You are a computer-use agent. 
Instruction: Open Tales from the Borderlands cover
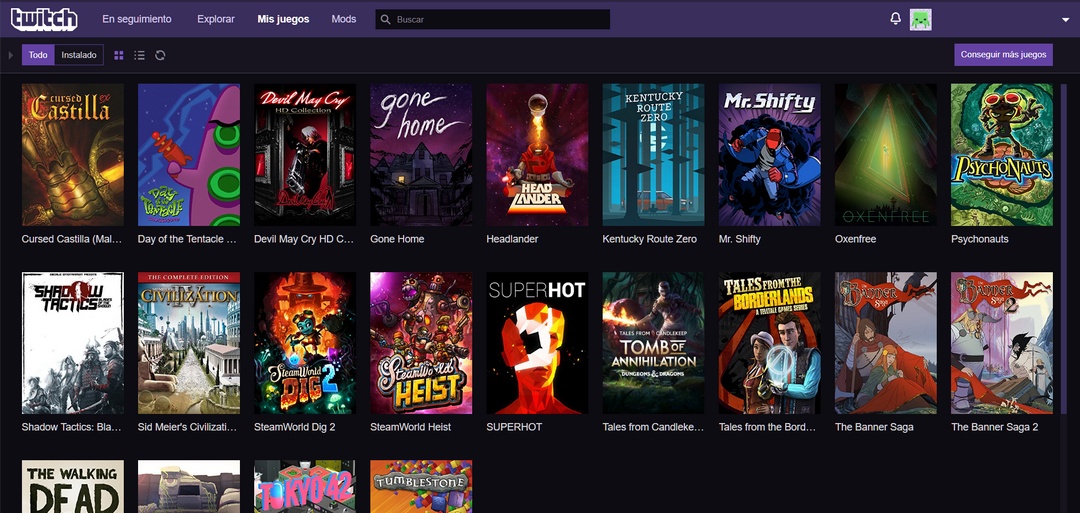769,343
